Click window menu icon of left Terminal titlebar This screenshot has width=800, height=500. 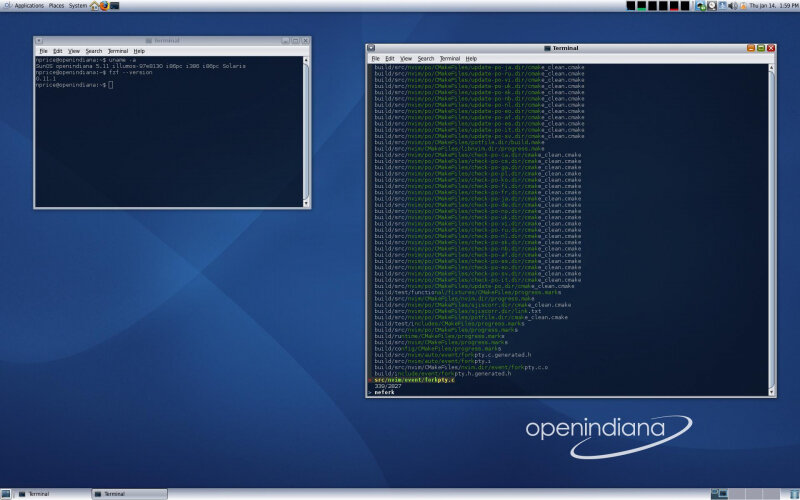click(39, 40)
